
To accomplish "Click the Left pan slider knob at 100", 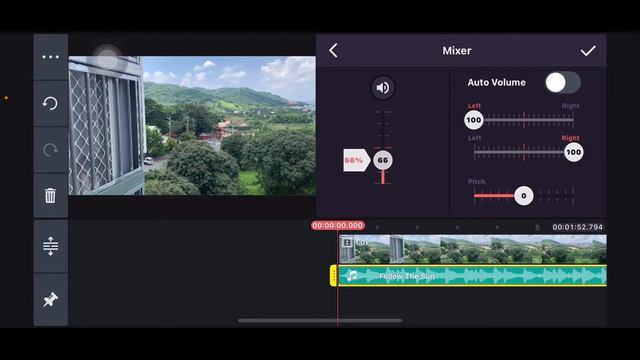I will 473,120.
